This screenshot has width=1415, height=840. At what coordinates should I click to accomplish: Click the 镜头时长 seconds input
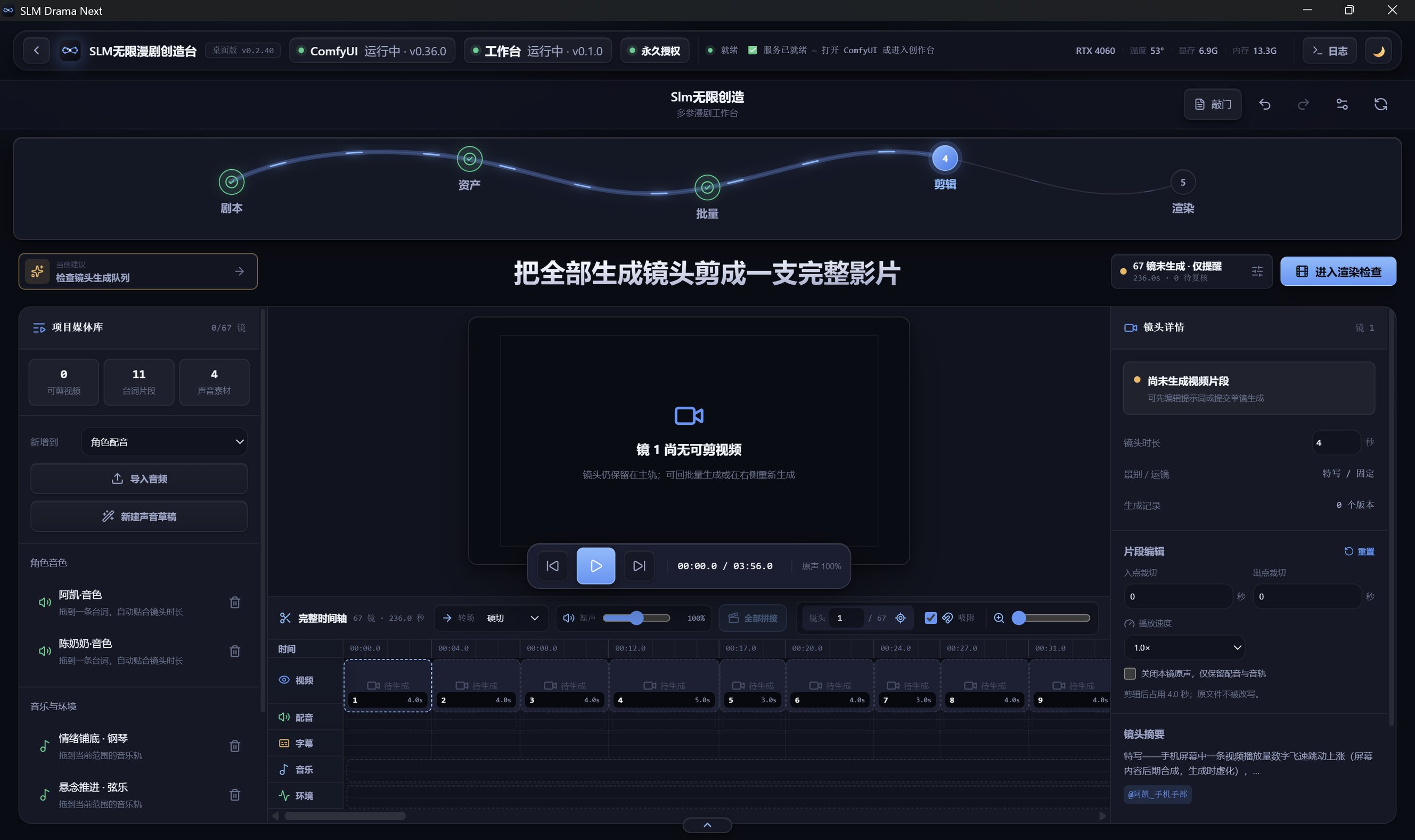pos(1335,442)
